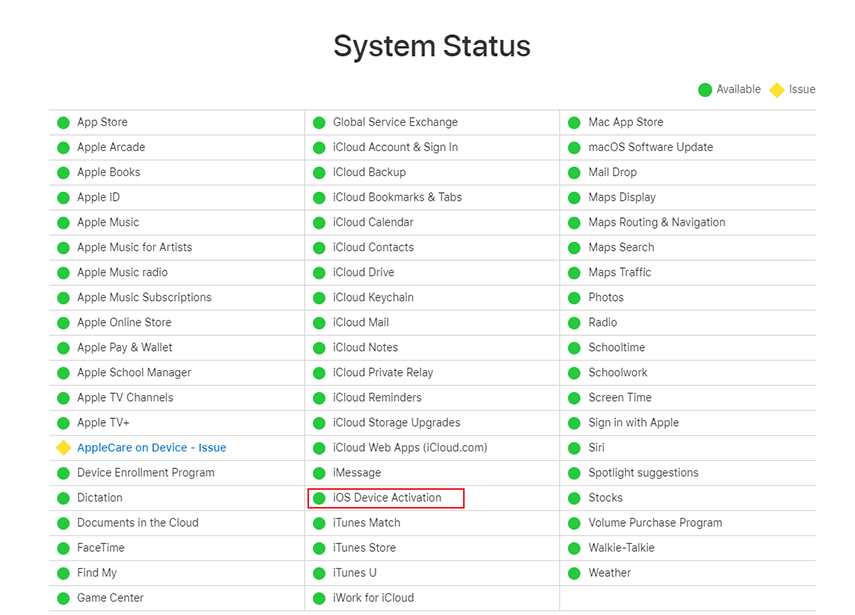Select the Apple Music for Artists entry
The width and height of the screenshot is (855, 615).
pyautogui.click(x=135, y=248)
